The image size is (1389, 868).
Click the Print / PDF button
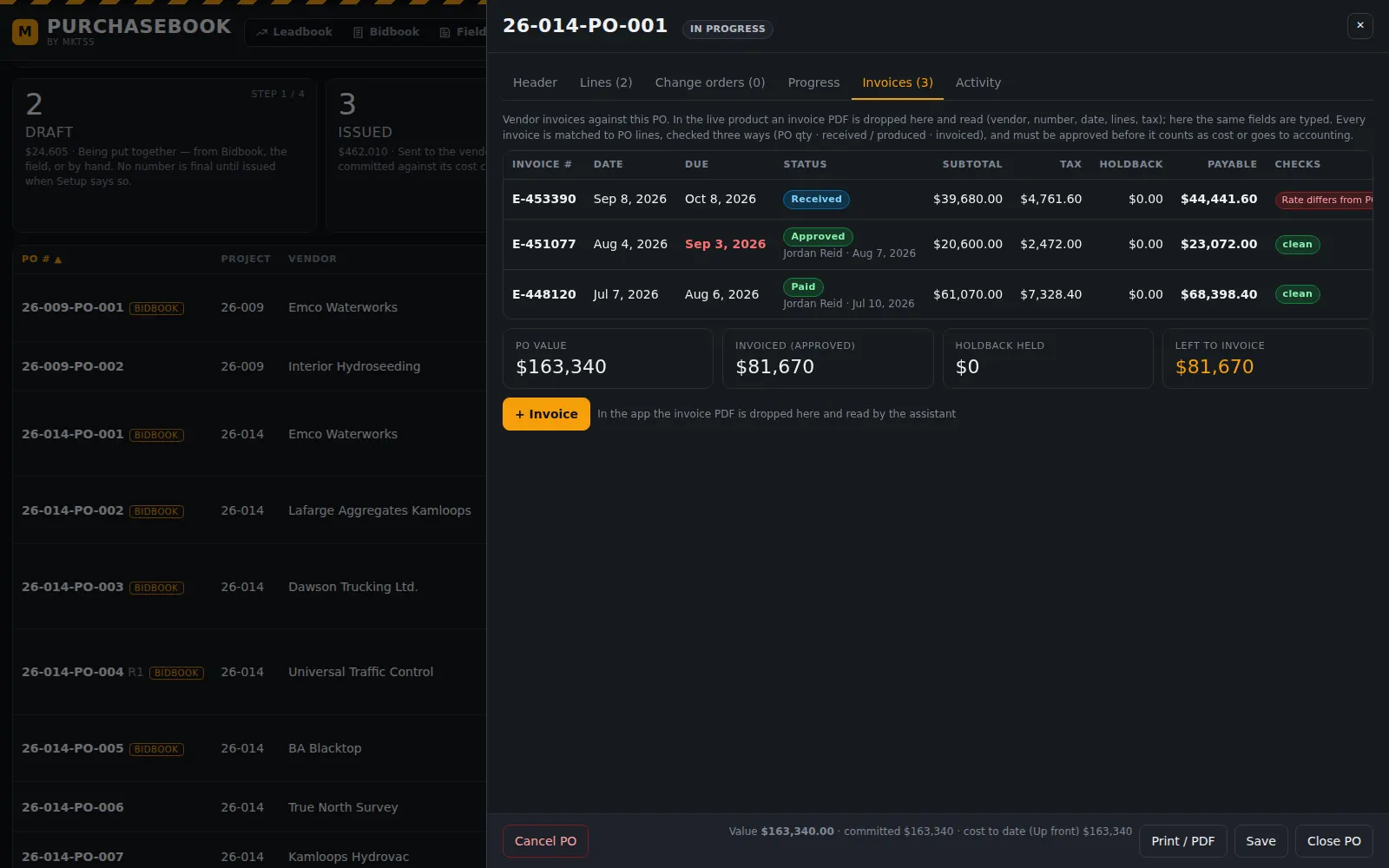(x=1182, y=841)
